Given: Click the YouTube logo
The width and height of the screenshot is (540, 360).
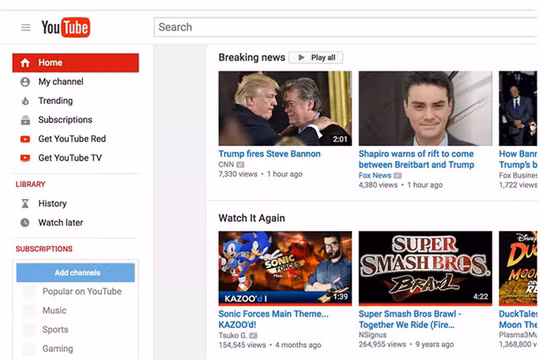Looking at the screenshot, I should [66, 27].
